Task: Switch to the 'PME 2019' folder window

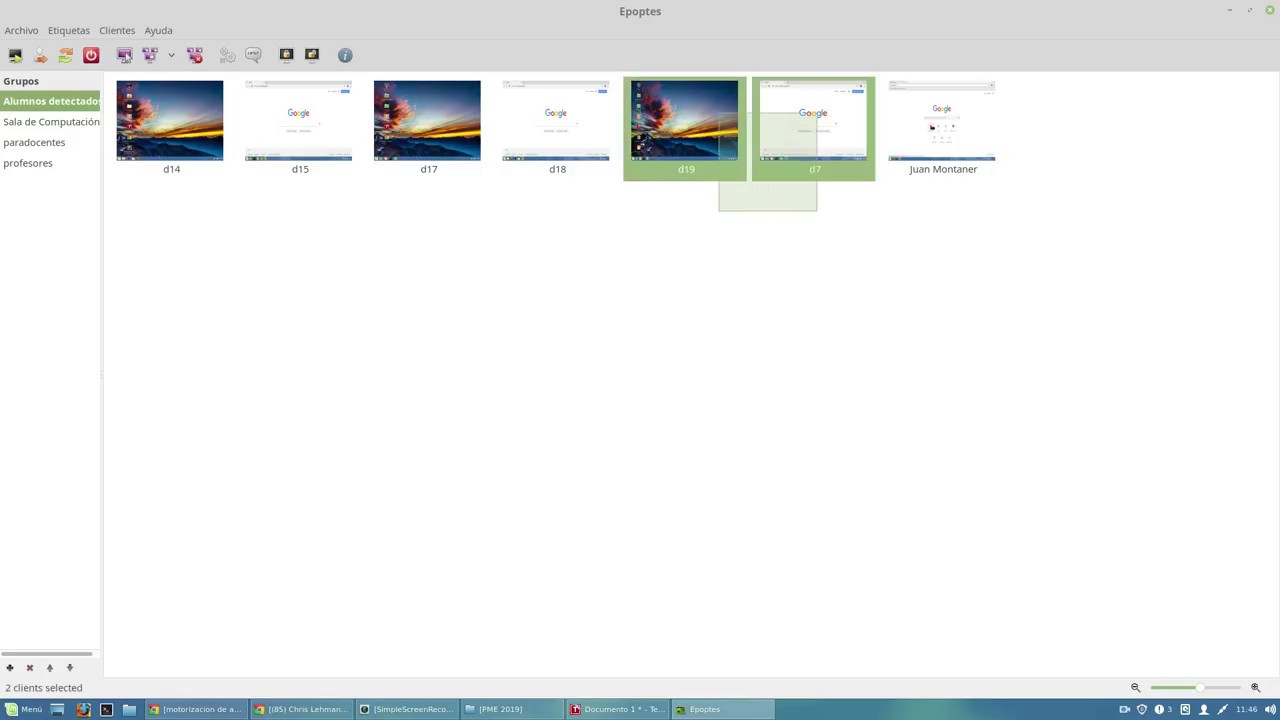Action: (x=512, y=709)
